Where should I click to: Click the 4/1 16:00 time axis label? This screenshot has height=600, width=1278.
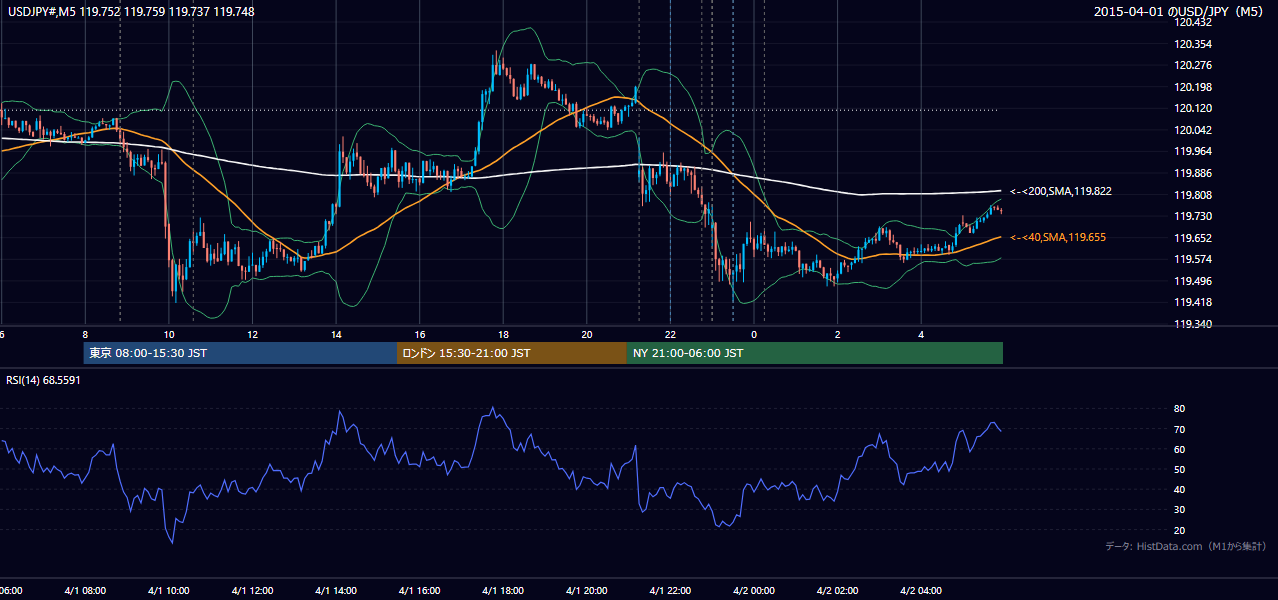pos(422,590)
